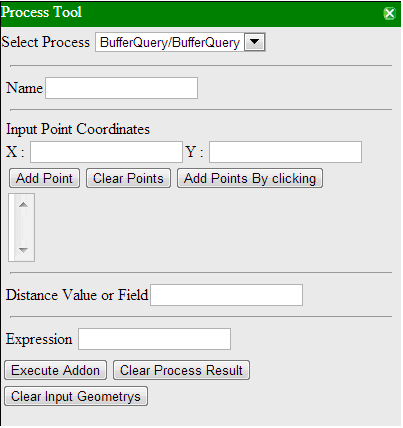Viewport: 403px width, 428px height.
Task: Click the X coordinate input box
Action: pyautogui.click(x=106, y=152)
